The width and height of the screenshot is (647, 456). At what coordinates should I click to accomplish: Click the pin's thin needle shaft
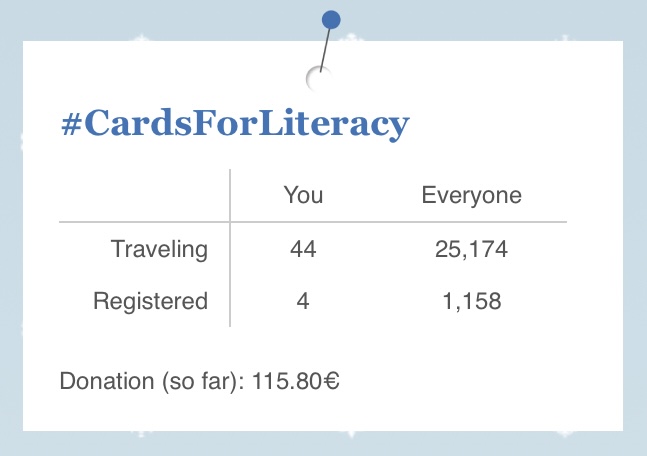(x=325, y=50)
